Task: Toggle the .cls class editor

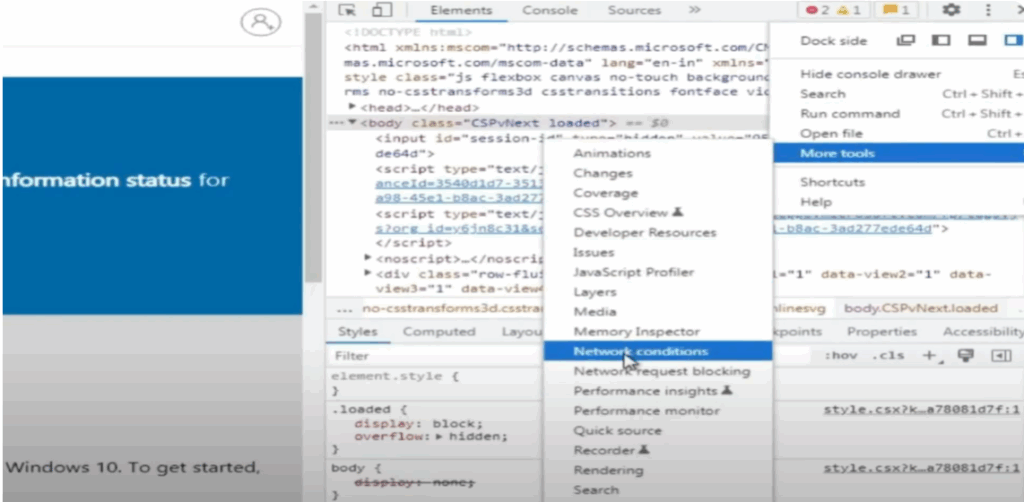Action: (x=887, y=356)
